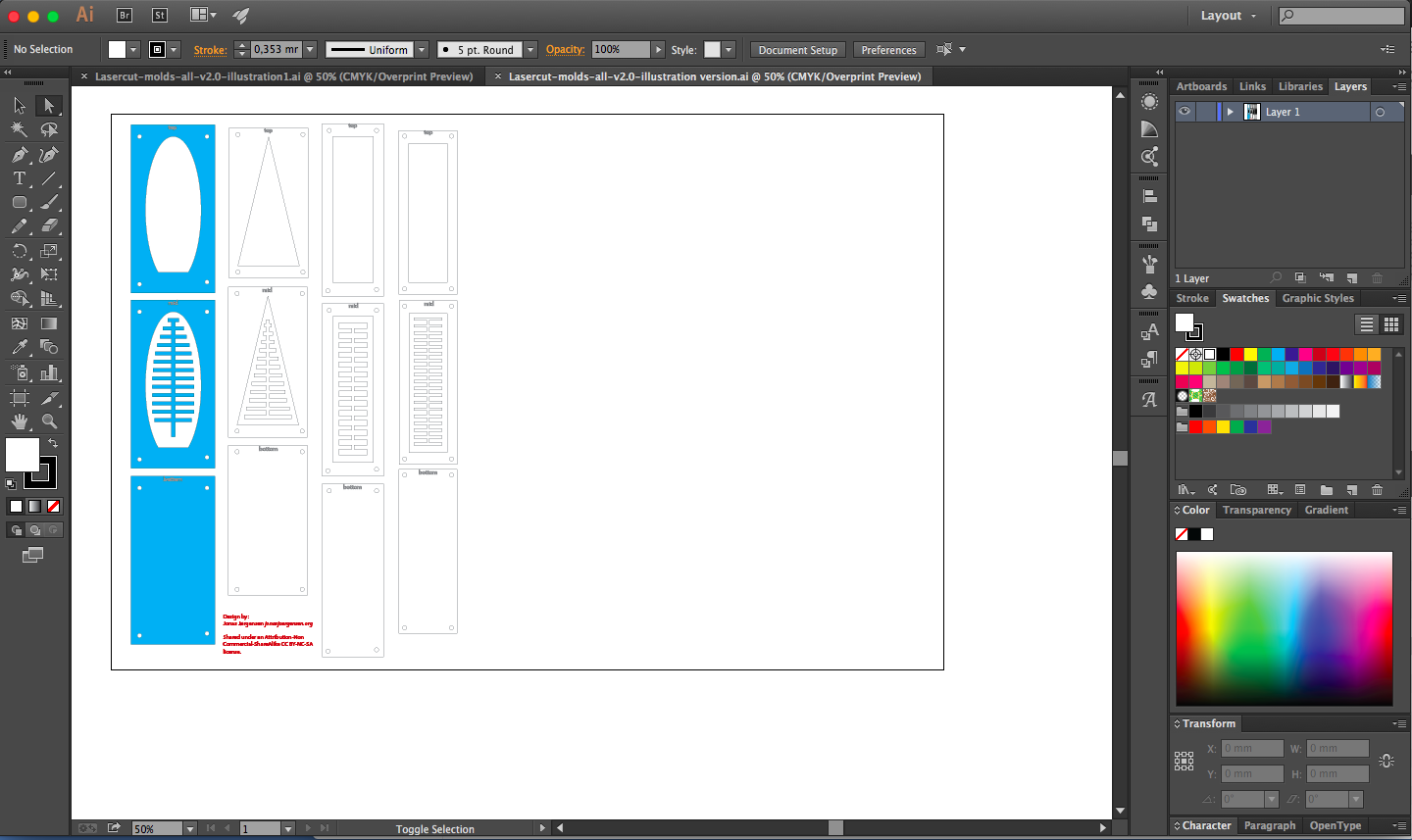Viewport: 1412px width, 840px height.
Task: Open the Arrange Documents dropdown
Action: (x=203, y=15)
